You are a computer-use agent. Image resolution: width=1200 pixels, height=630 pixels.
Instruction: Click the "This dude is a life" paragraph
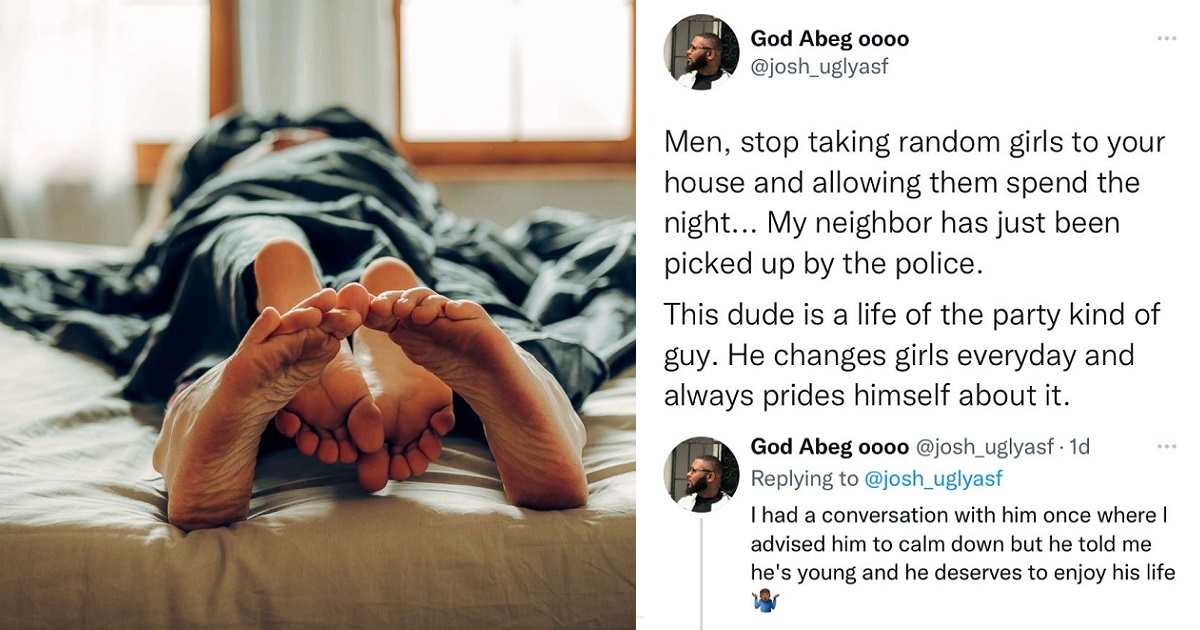click(913, 355)
